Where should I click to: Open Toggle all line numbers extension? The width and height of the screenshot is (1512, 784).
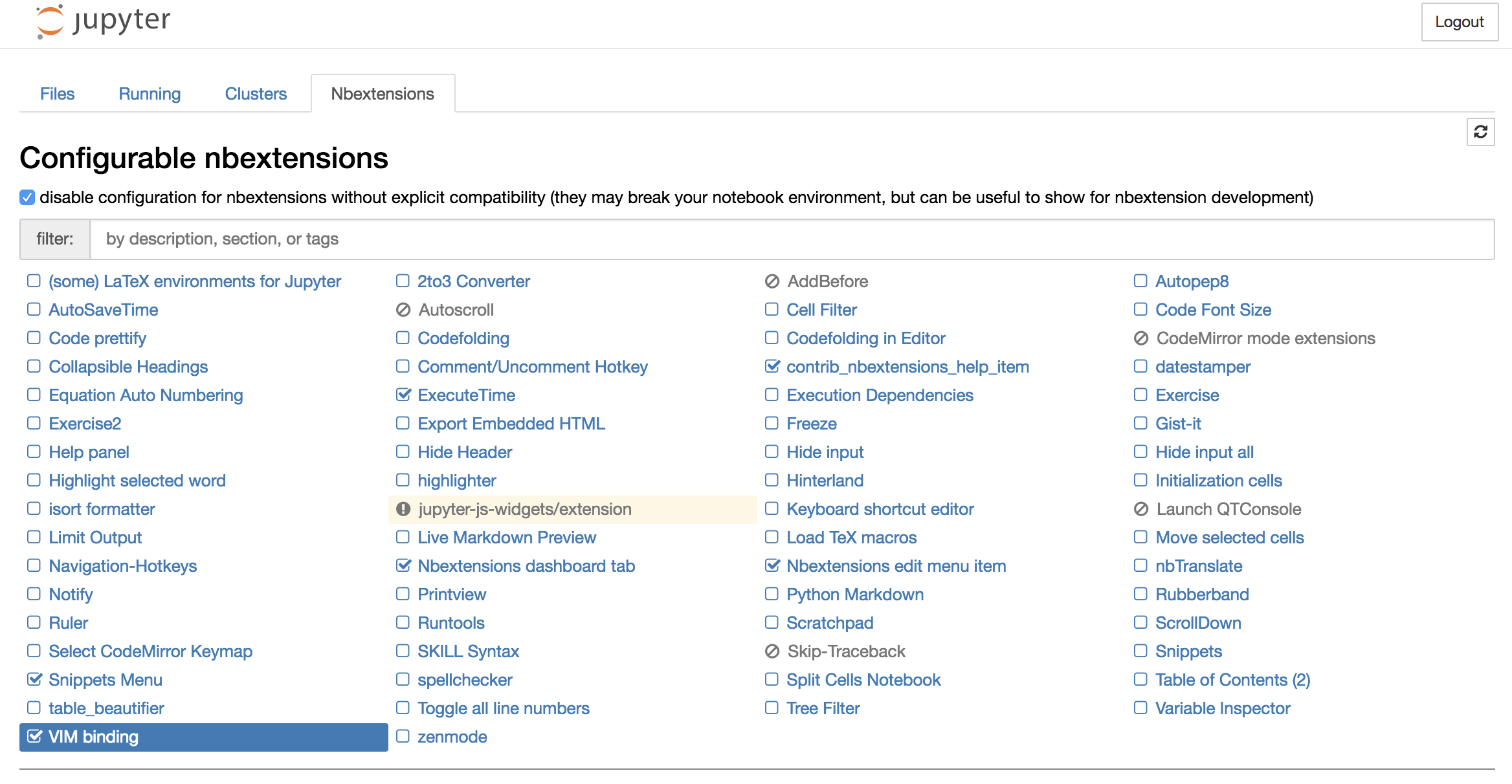coord(504,708)
